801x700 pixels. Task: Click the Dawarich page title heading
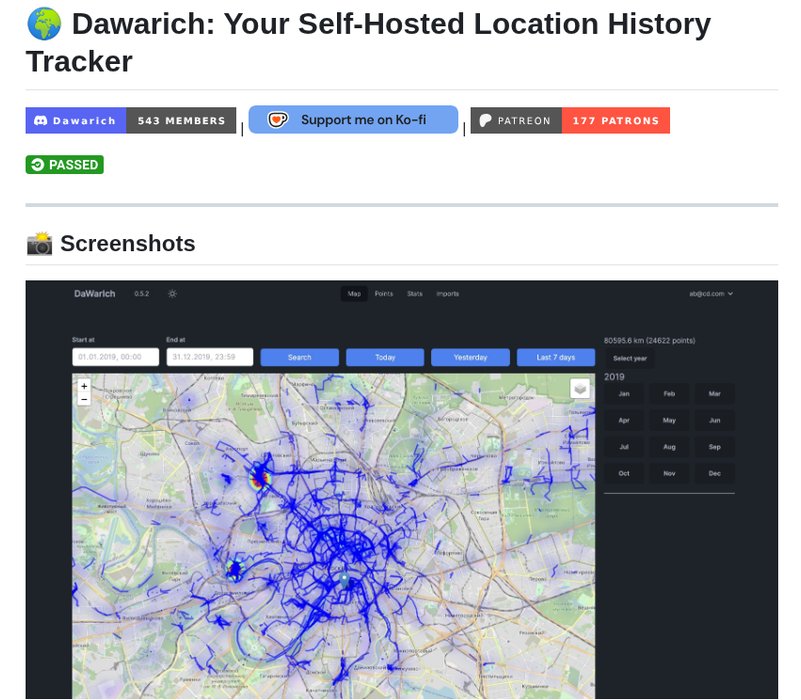tap(368, 43)
